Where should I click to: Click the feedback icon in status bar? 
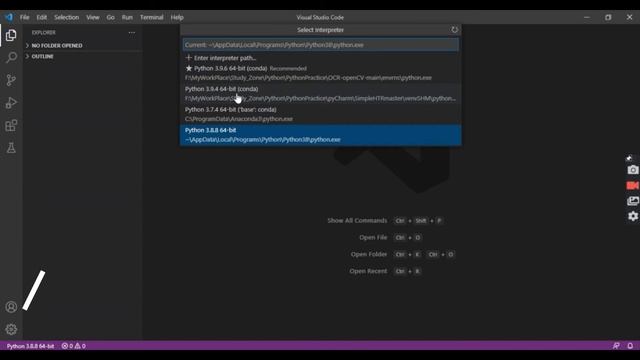[616, 346]
